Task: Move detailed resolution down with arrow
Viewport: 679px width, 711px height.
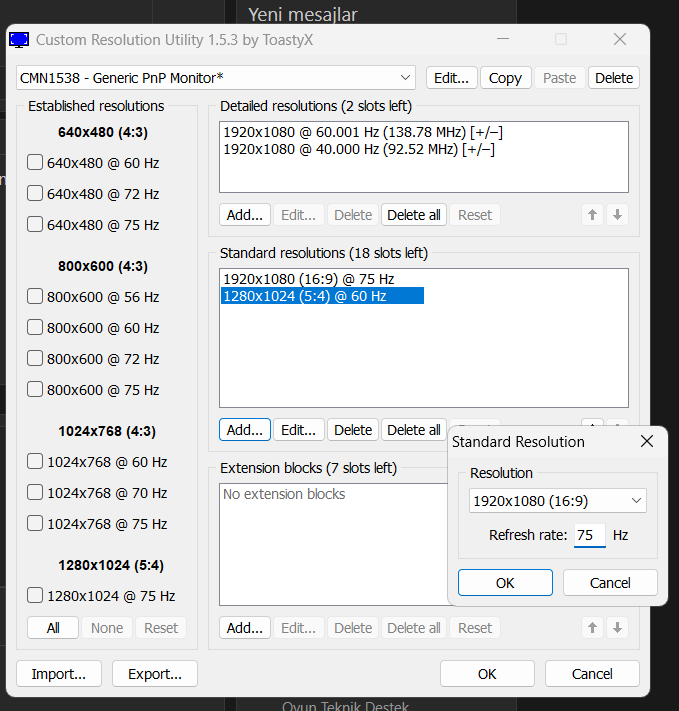Action: 617,214
